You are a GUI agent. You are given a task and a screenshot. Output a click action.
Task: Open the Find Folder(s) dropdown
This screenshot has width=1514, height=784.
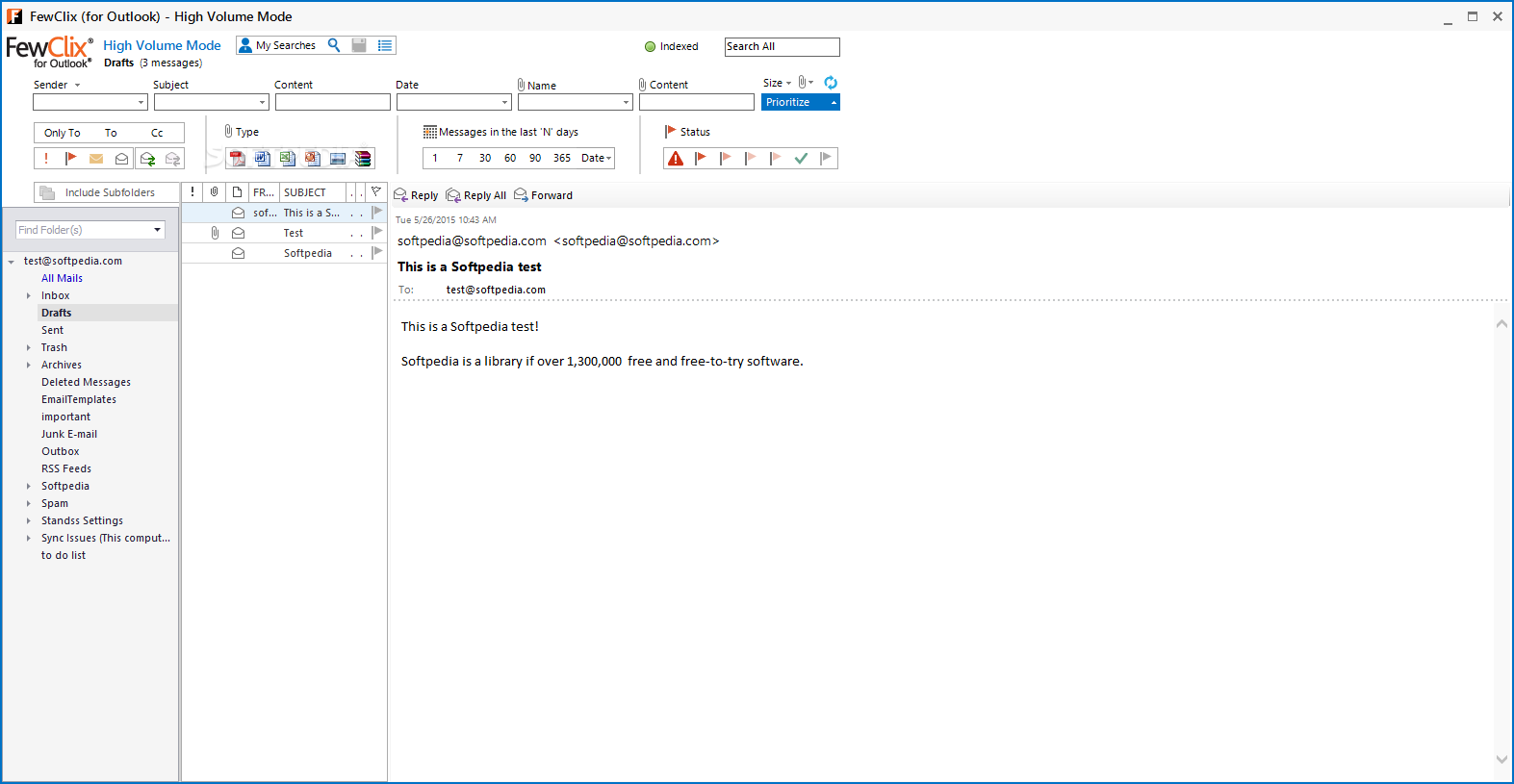click(x=157, y=230)
